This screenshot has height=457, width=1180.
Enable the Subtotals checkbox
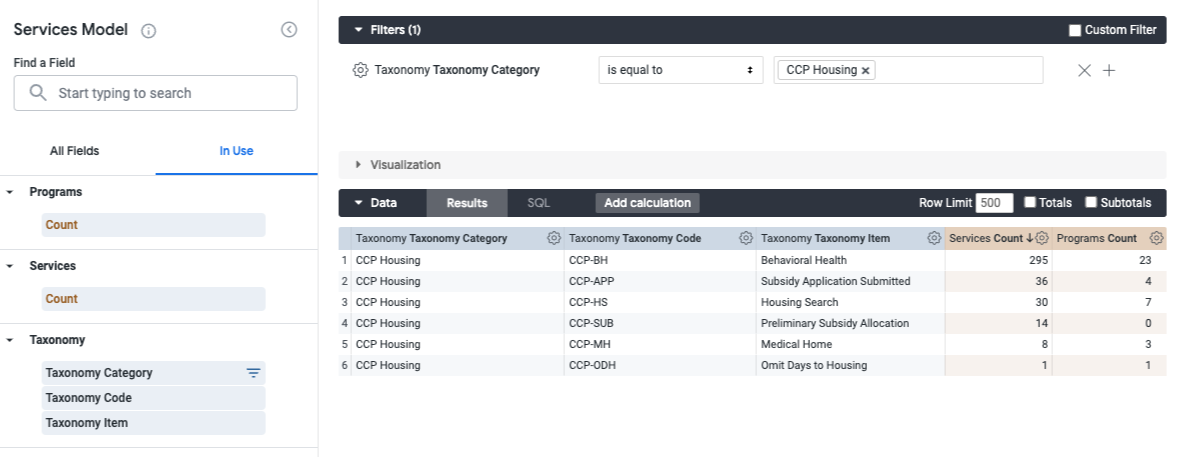pyautogui.click(x=1090, y=202)
